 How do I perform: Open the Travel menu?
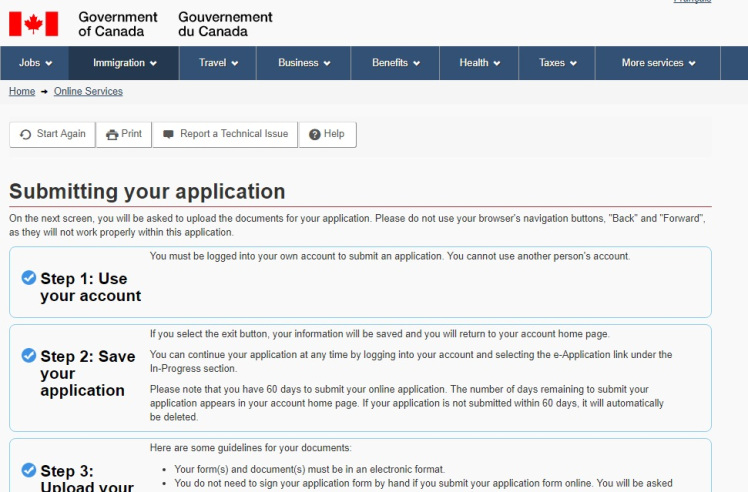[x=218, y=63]
